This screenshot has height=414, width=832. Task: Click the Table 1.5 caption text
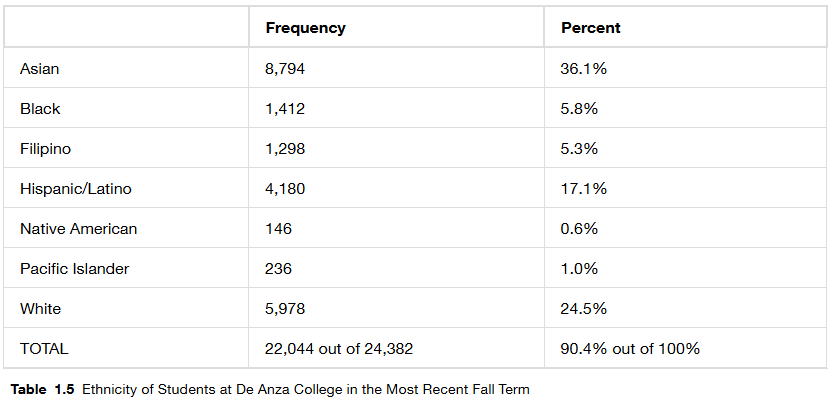pyautogui.click(x=270, y=388)
